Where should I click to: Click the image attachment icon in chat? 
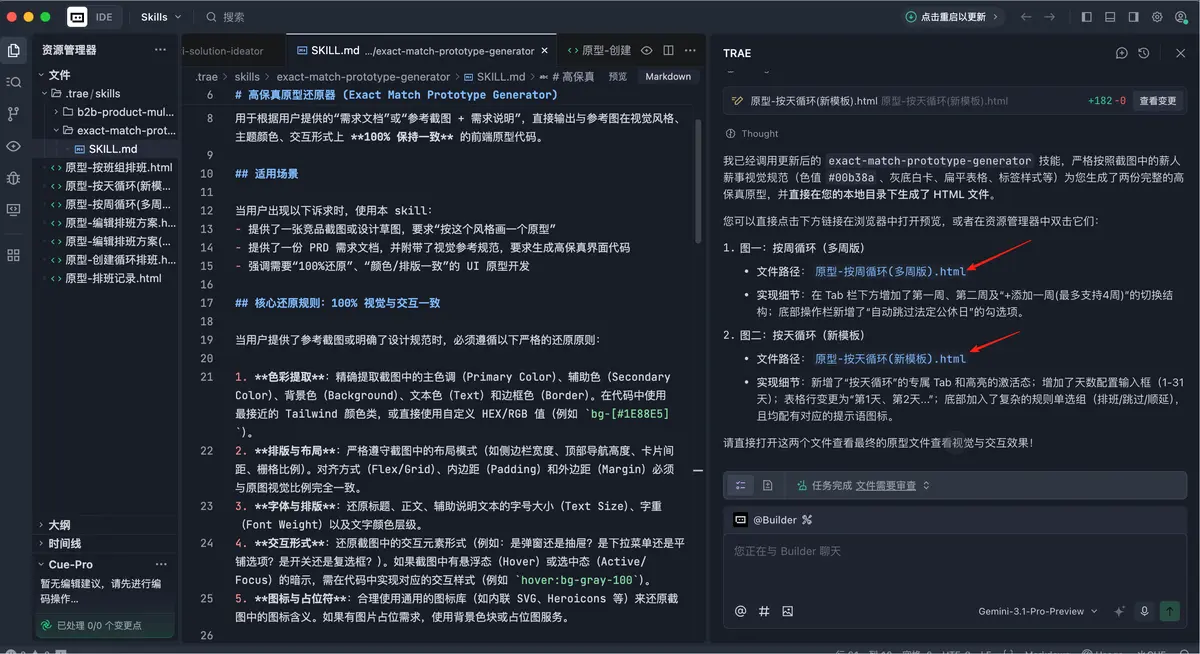click(788, 611)
